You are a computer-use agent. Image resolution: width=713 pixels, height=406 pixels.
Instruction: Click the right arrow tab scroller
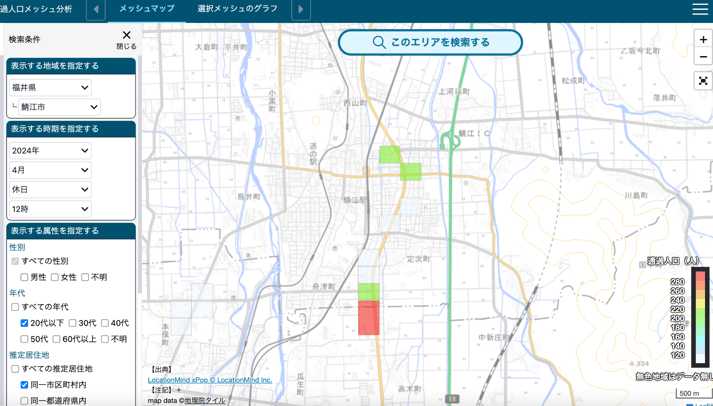(x=300, y=10)
